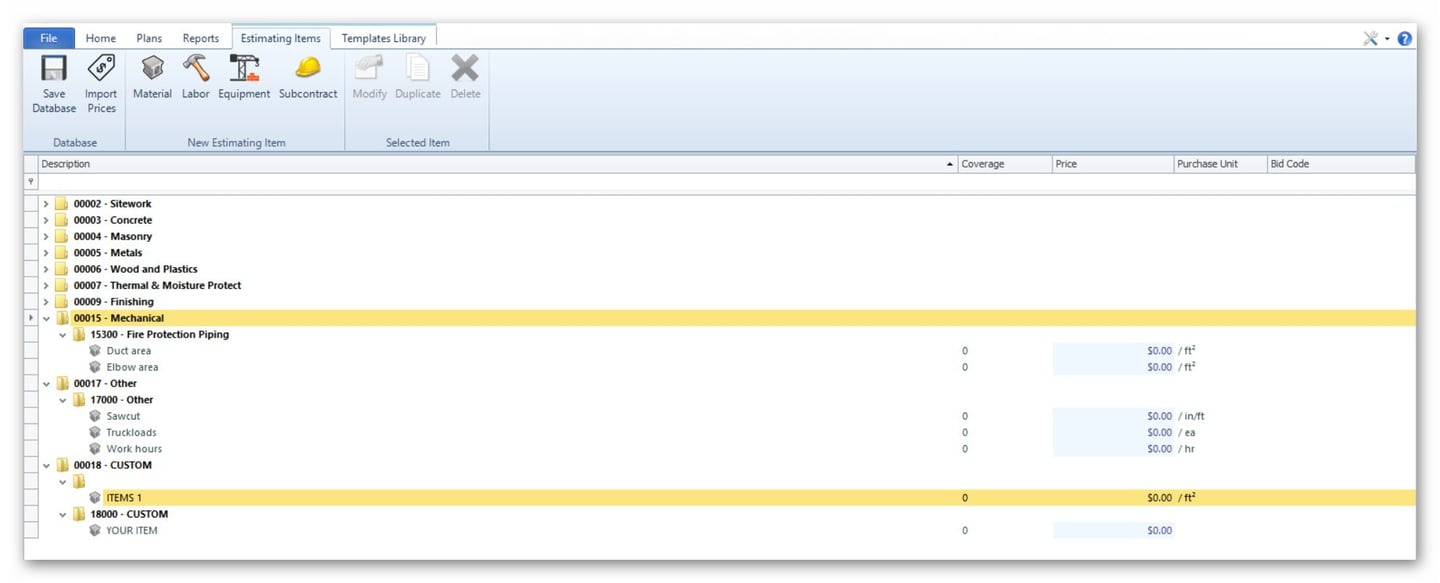Click the folder icon of 00004 - Masonry
Screen dimensions: 1440x583
coord(61,236)
